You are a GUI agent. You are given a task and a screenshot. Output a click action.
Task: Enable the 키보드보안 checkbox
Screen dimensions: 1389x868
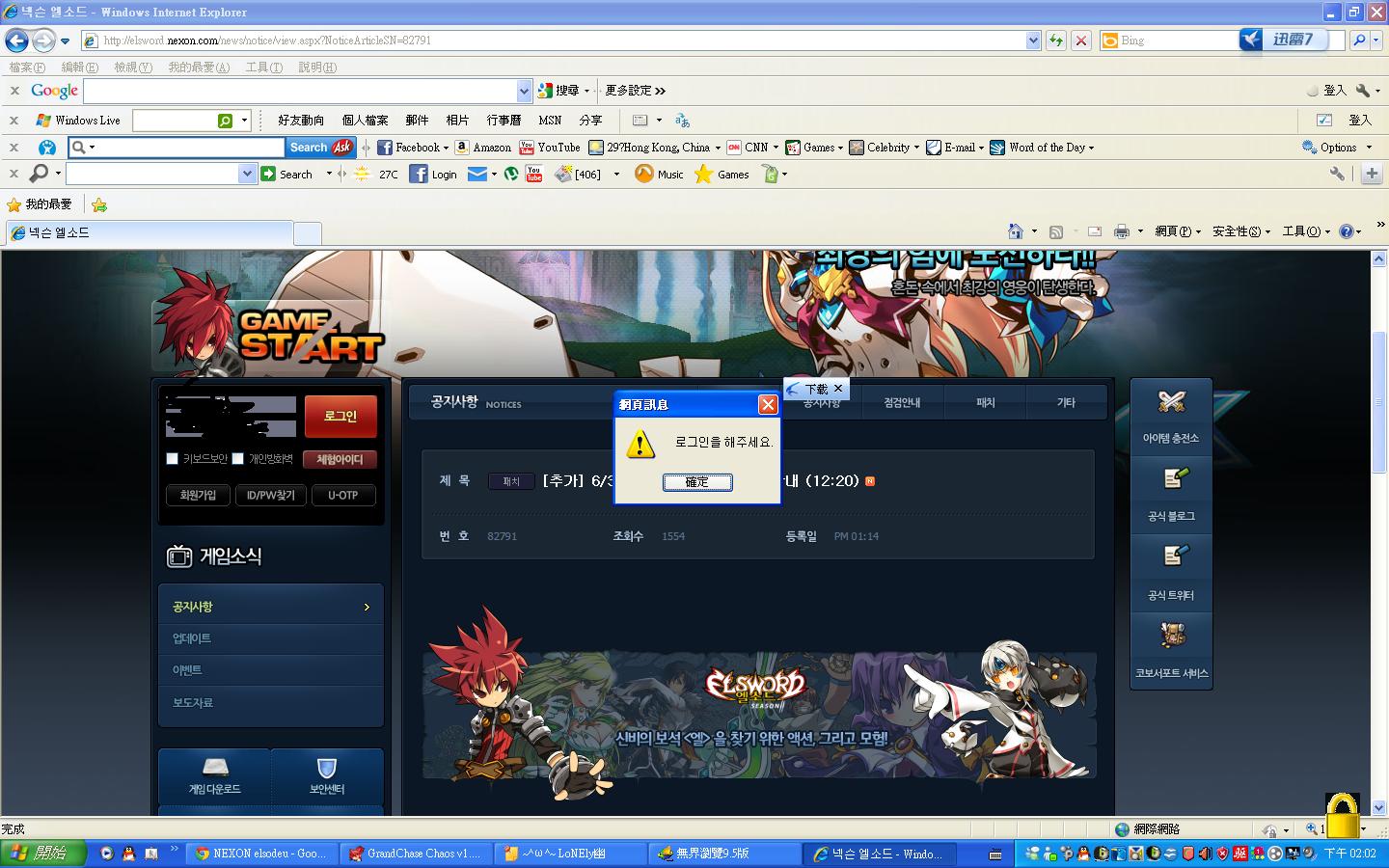pos(173,459)
